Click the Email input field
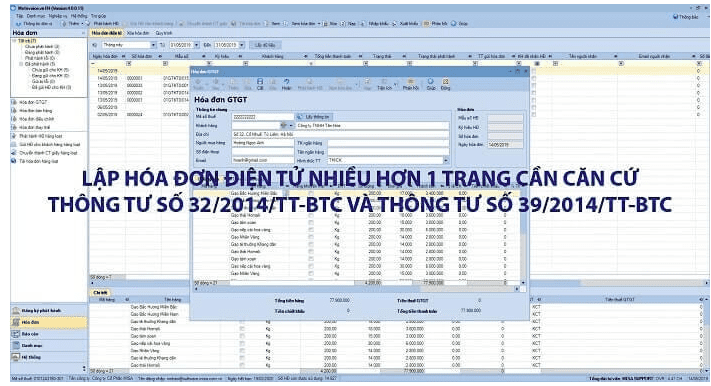This screenshot has height=386, width=711. click(x=263, y=161)
